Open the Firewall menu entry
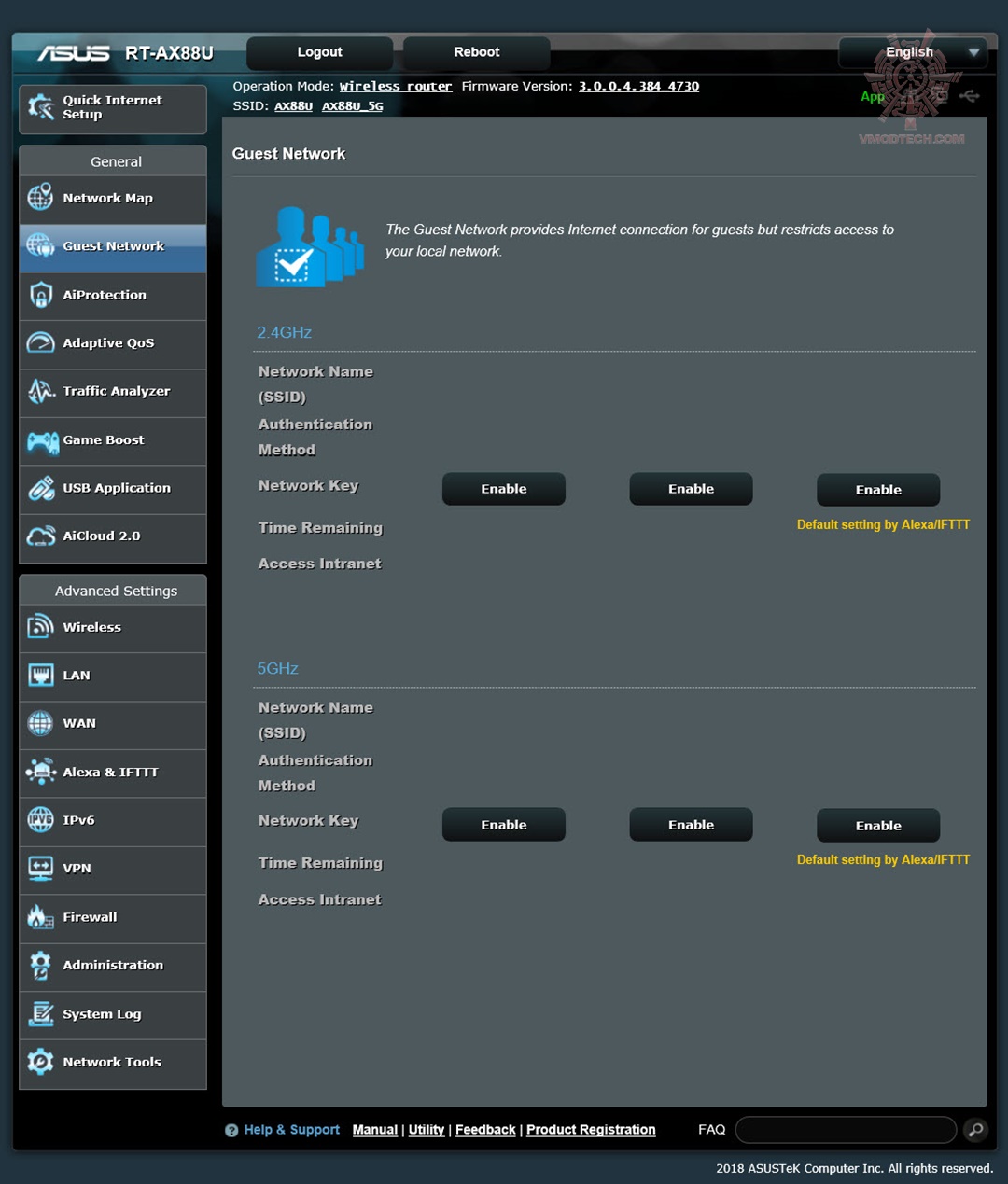 [113, 917]
